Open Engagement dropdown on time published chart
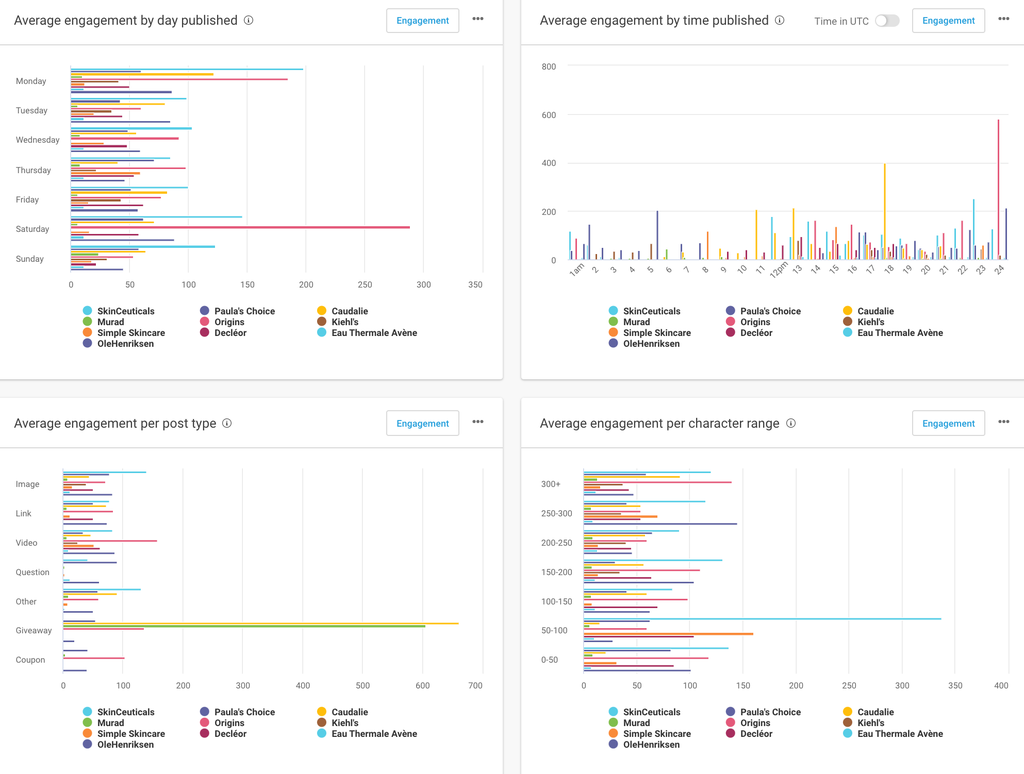This screenshot has width=1024, height=774. tap(948, 21)
